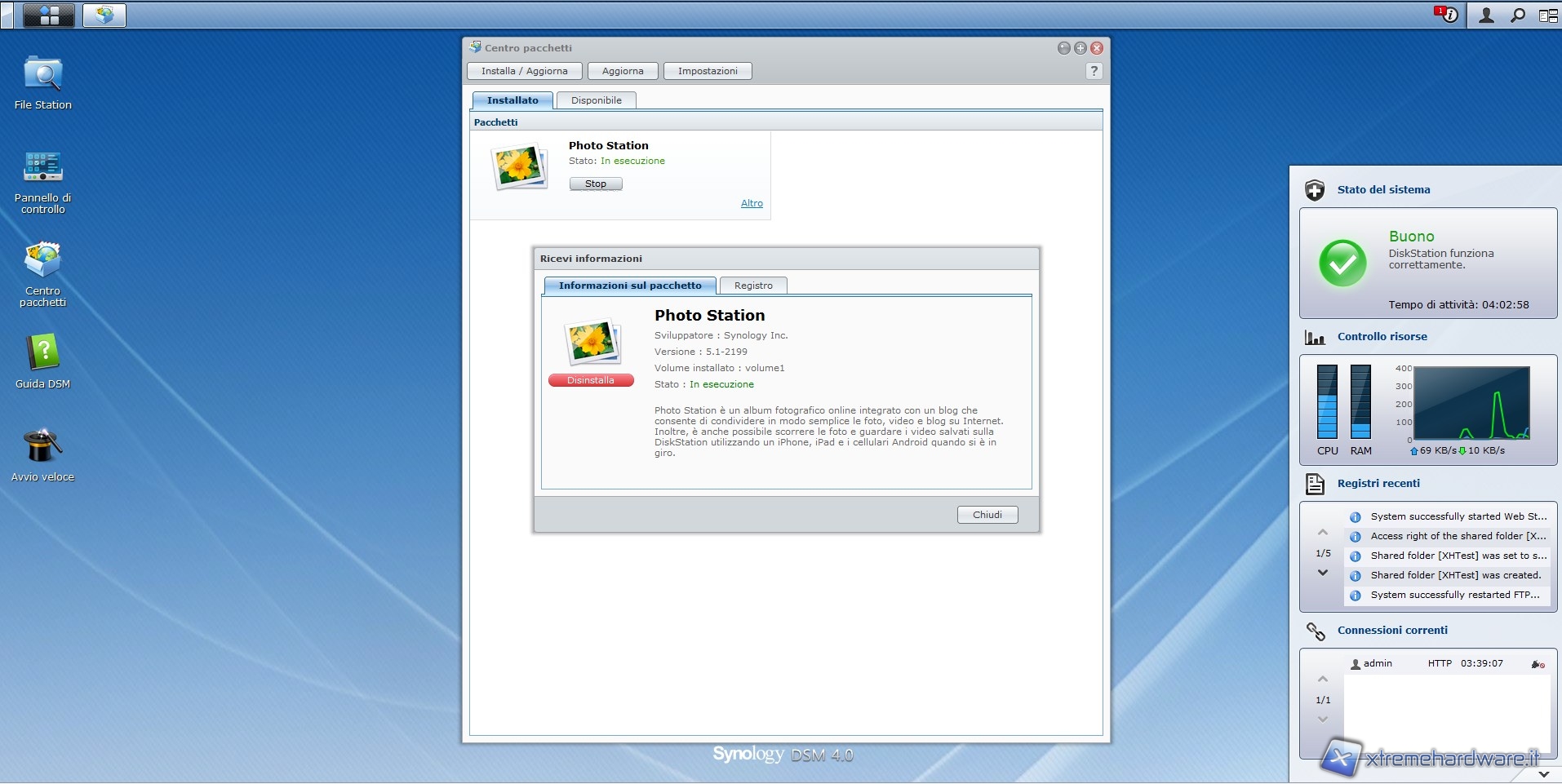Open the notifications info icon
The image size is (1562, 784).
[1447, 15]
